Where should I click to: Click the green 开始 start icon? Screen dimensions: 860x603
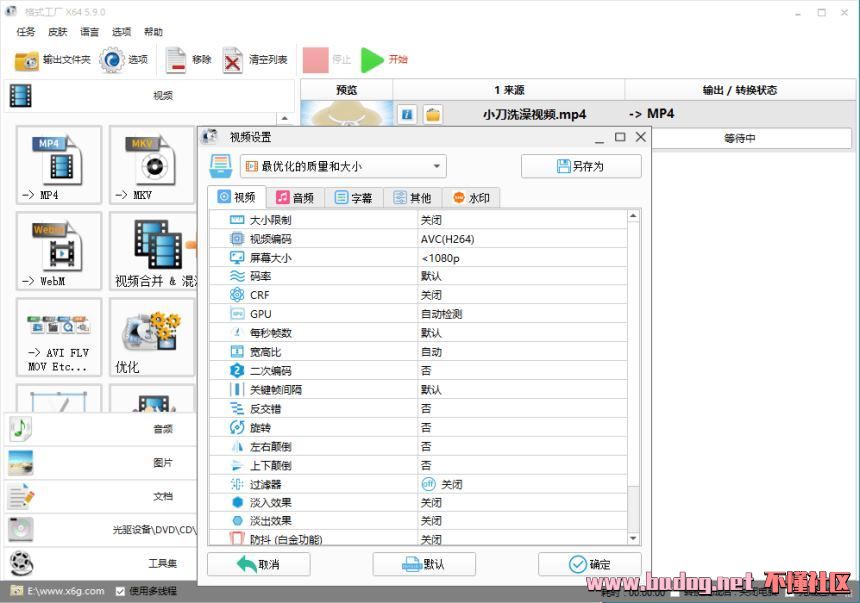pos(372,60)
